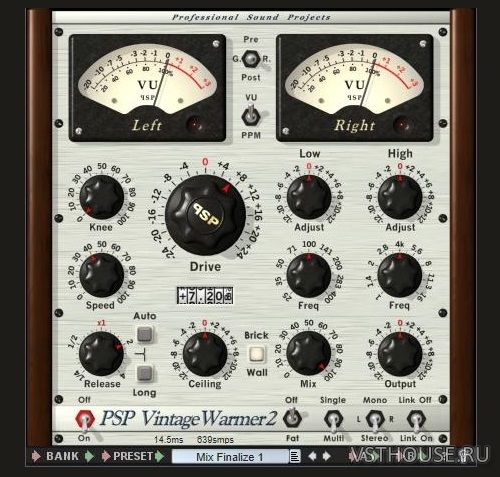The image size is (500, 477).
Task: Toggle the Pre/Post G.R. meter switch
Action: pos(251,59)
